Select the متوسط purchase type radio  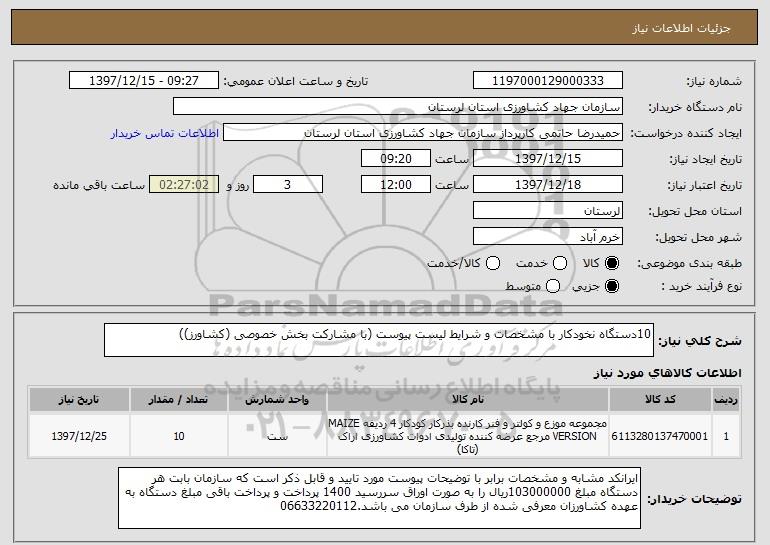click(x=553, y=286)
